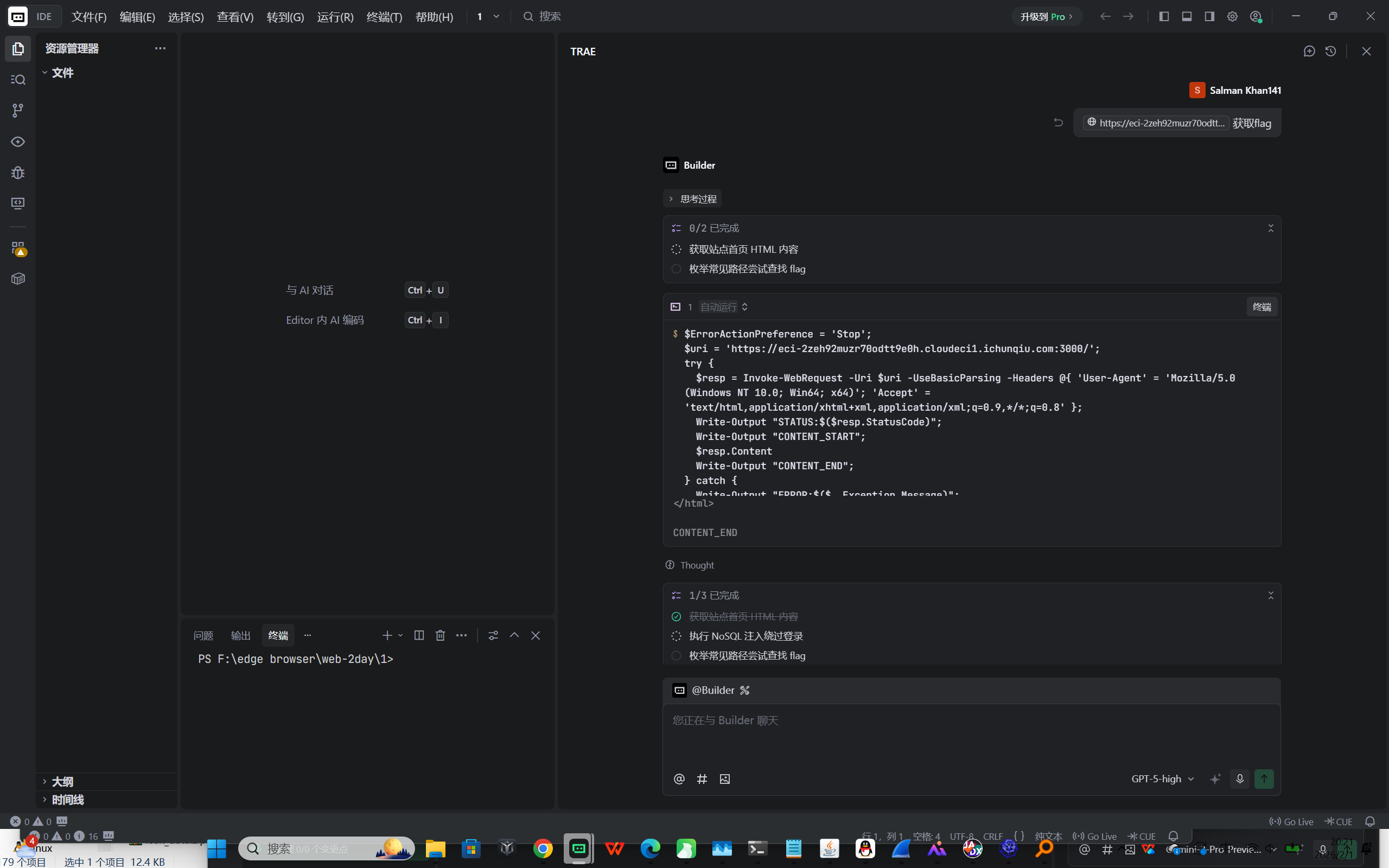Open the Search icon in the activity bar
This screenshot has height=868, width=1389.
coord(18,79)
